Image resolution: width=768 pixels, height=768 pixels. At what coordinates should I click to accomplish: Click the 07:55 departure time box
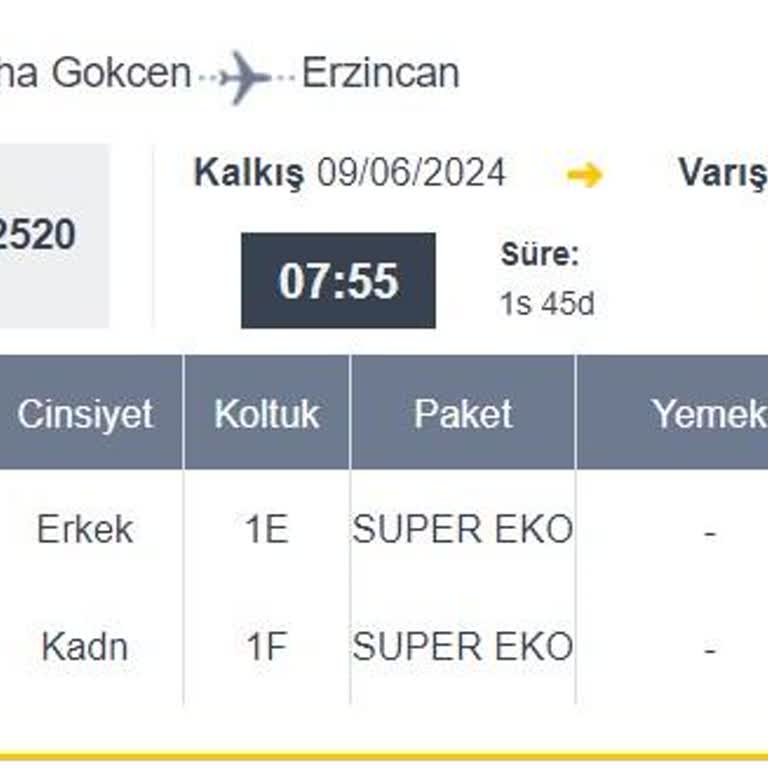[338, 281]
